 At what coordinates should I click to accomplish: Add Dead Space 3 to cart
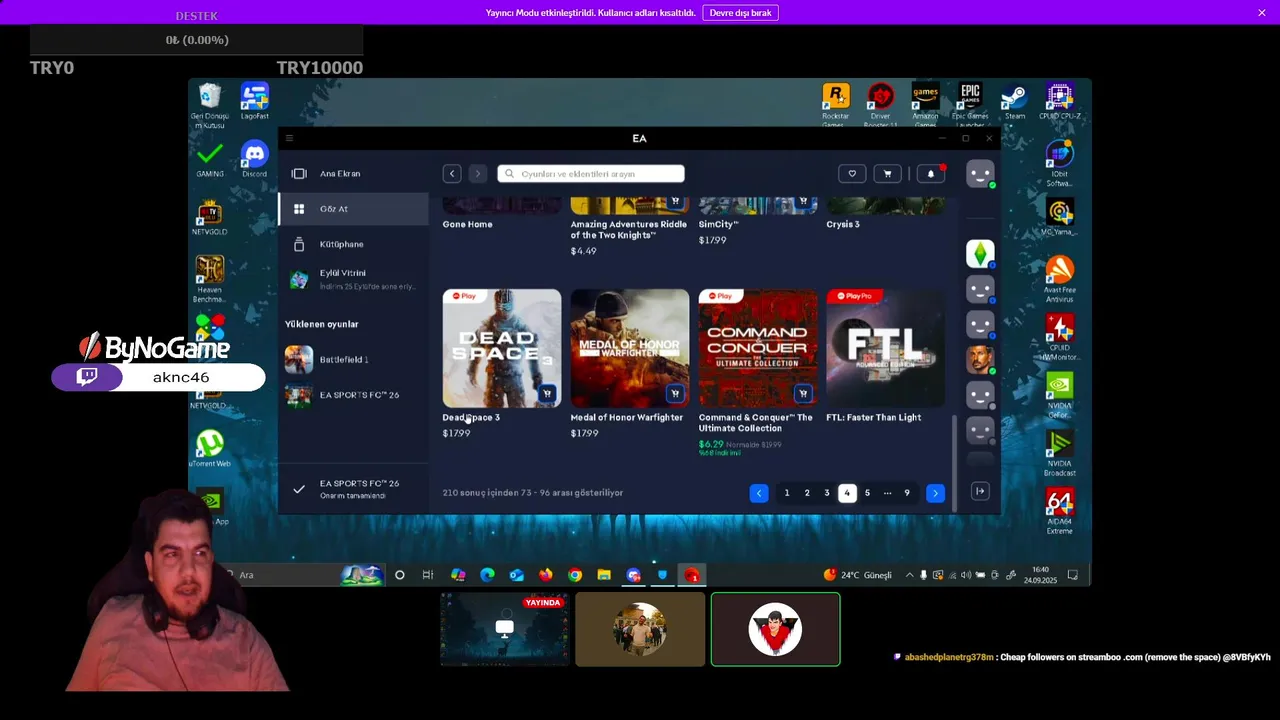coord(547,394)
